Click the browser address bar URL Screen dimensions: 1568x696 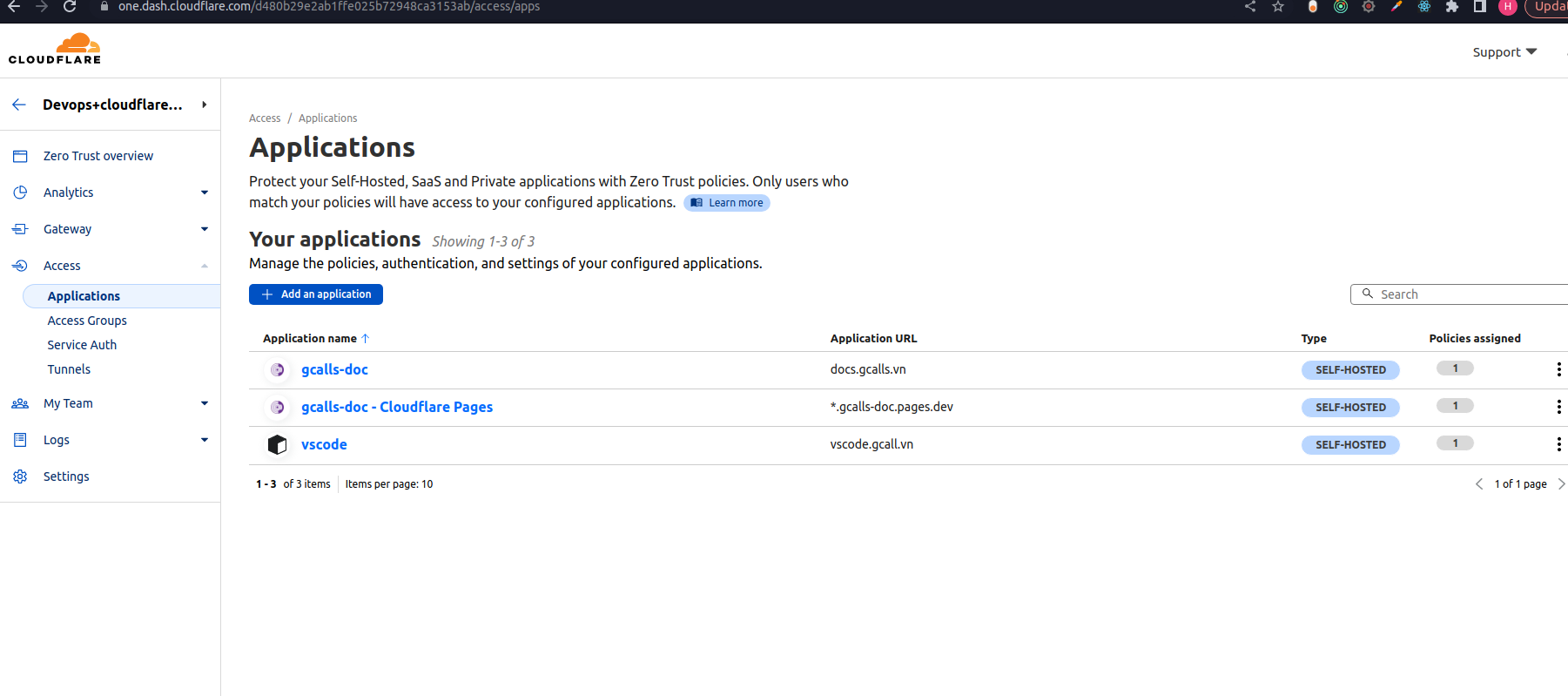[329, 7]
